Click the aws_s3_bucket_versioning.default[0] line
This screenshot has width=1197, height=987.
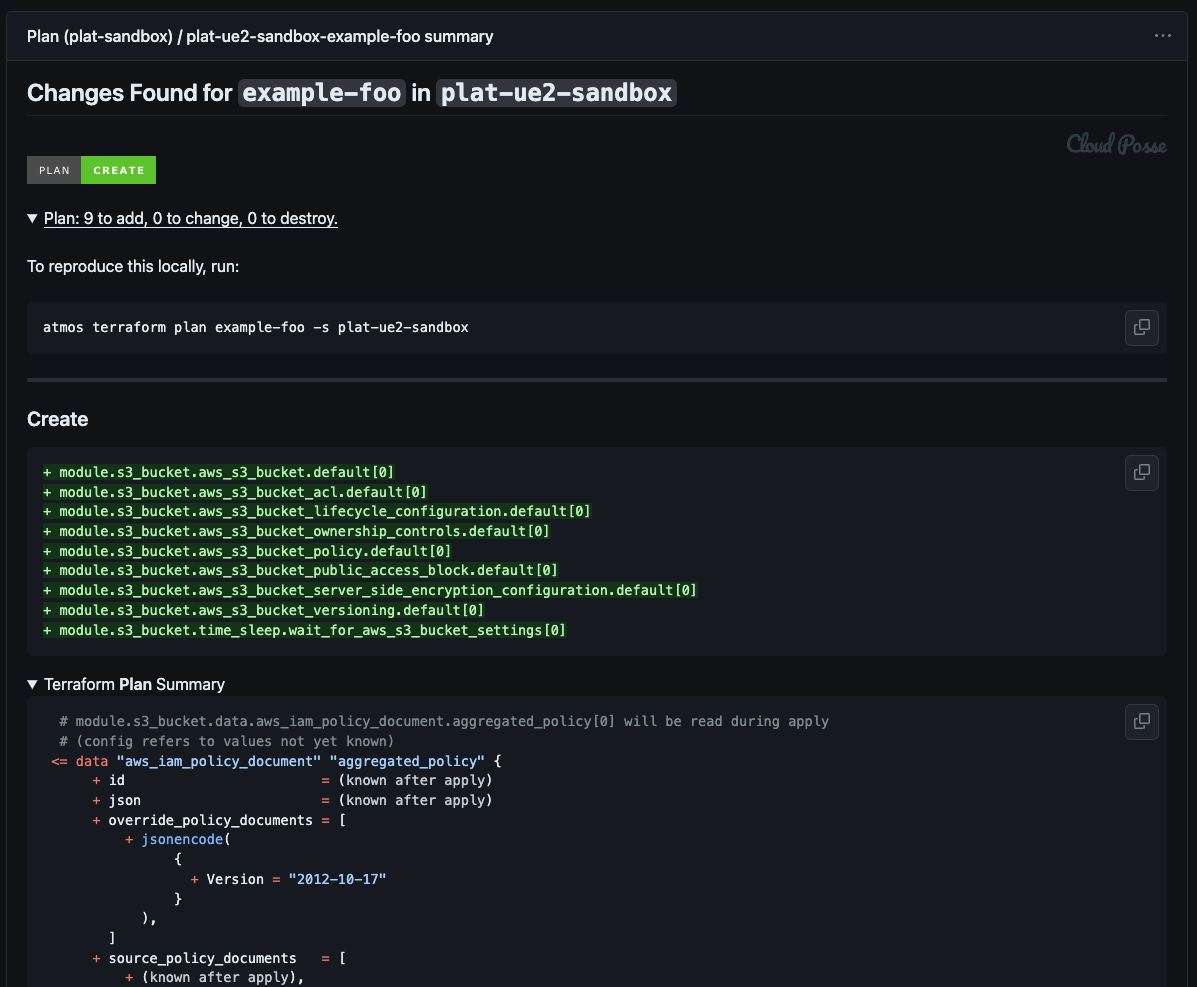pos(263,610)
